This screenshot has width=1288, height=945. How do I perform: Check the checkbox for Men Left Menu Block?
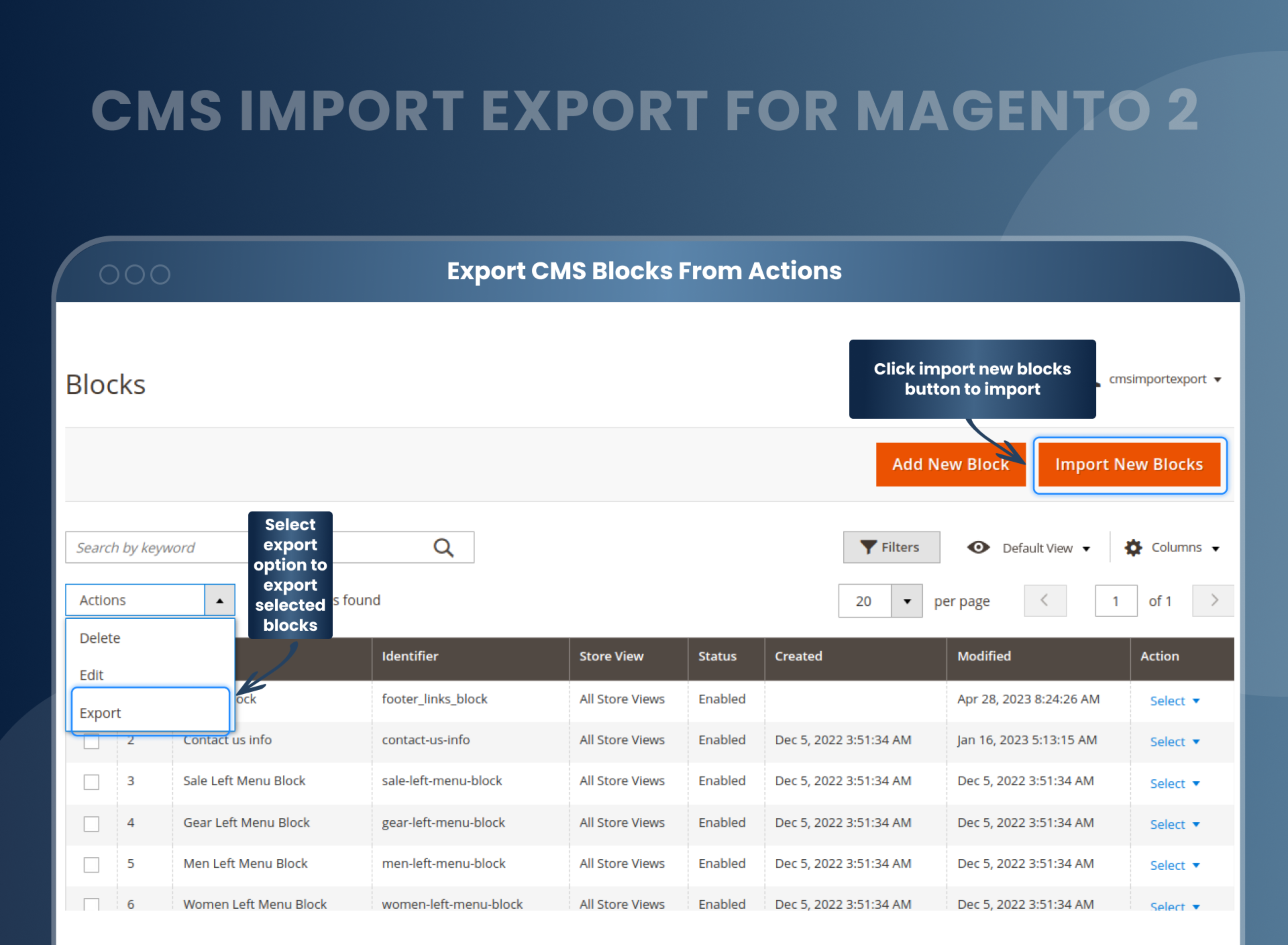(x=92, y=865)
